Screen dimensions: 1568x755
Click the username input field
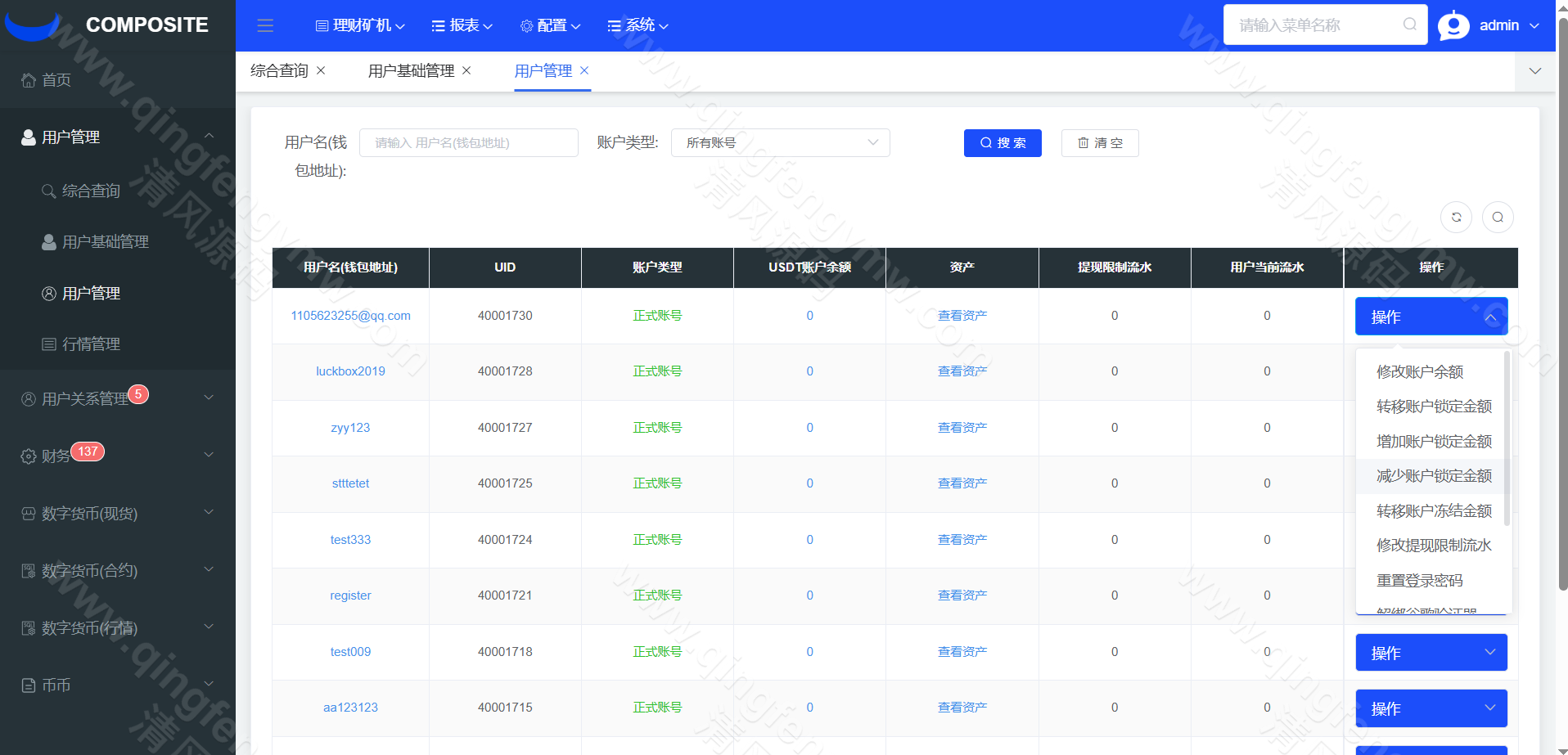pos(469,142)
